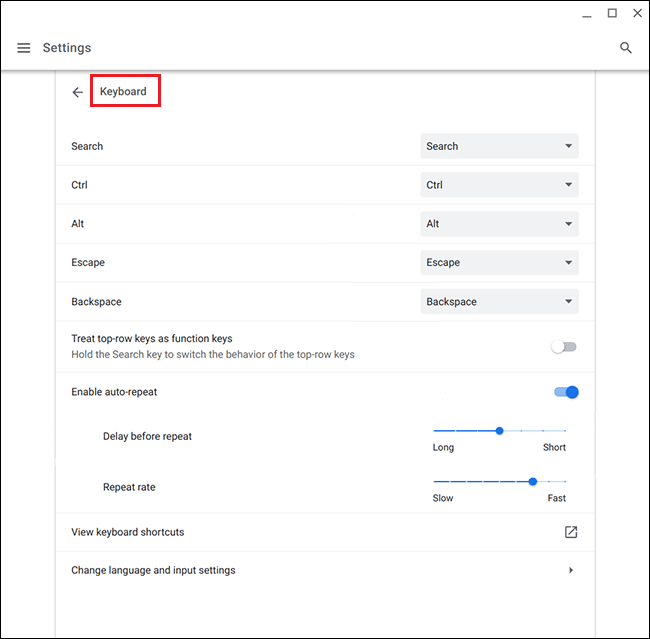
Task: Close the Settings window
Action: coord(637,13)
